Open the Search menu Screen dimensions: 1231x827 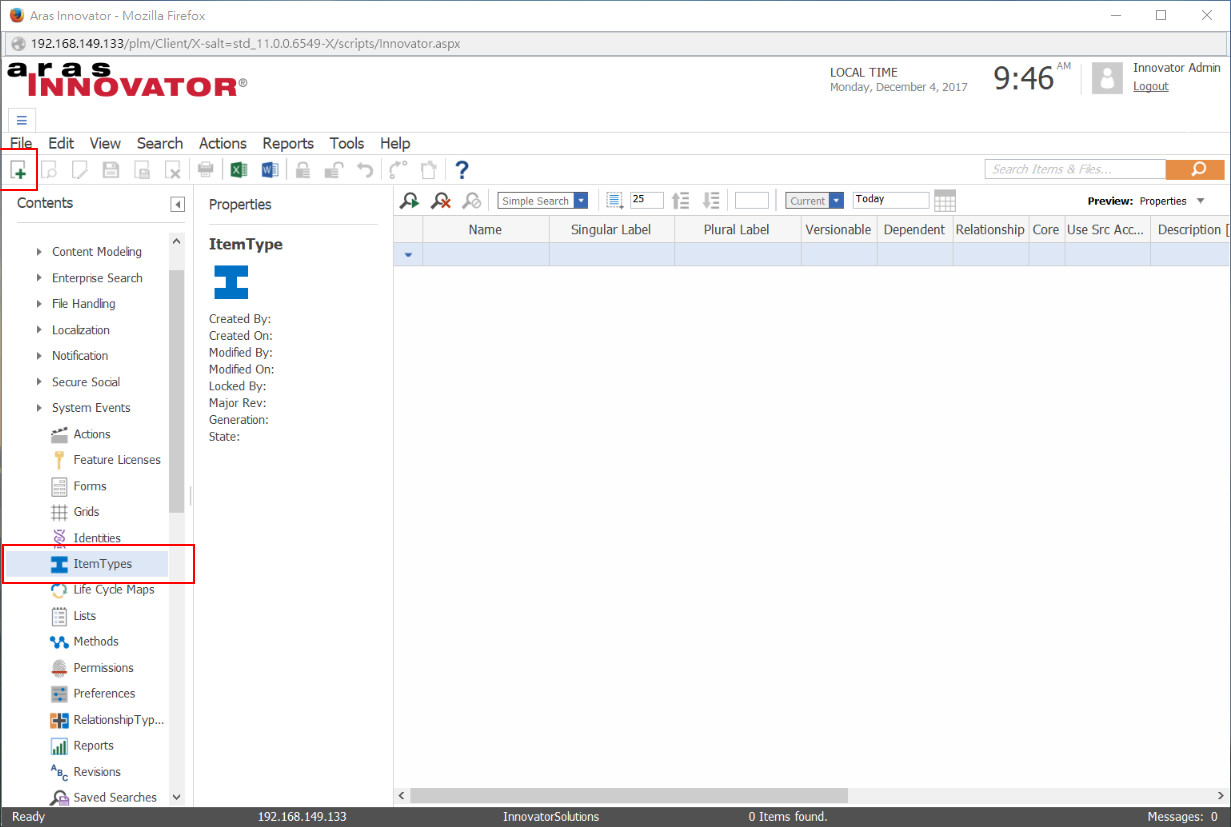pyautogui.click(x=160, y=143)
